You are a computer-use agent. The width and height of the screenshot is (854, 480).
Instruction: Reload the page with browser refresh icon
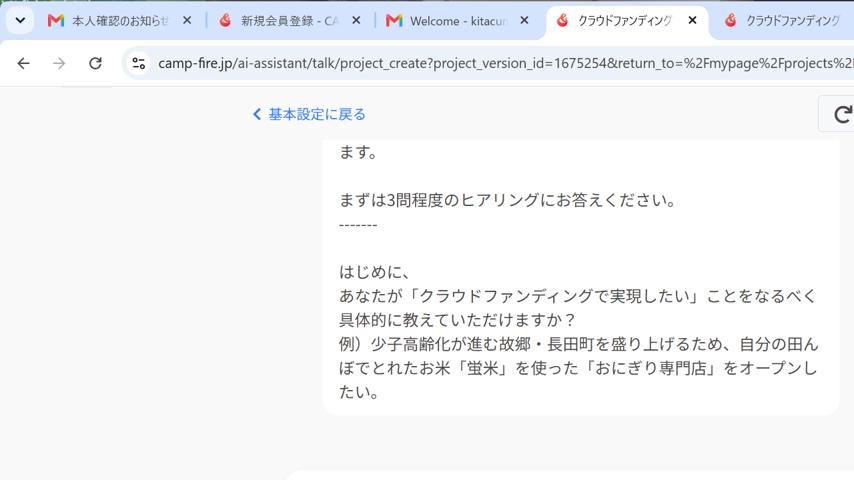coord(95,63)
